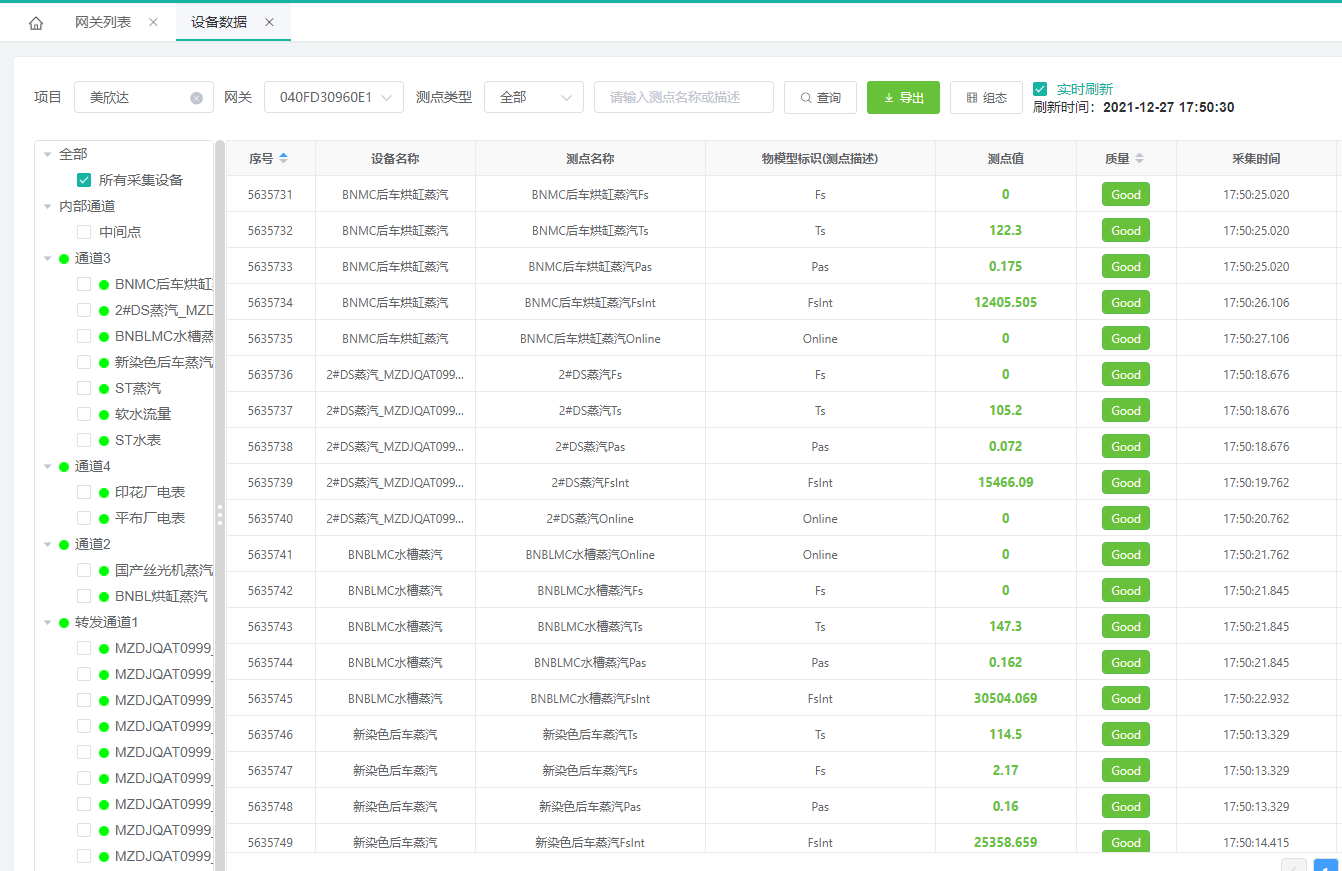Click the 通道3 green status dot
Viewport: 1342px width, 871px height.
click(x=64, y=258)
